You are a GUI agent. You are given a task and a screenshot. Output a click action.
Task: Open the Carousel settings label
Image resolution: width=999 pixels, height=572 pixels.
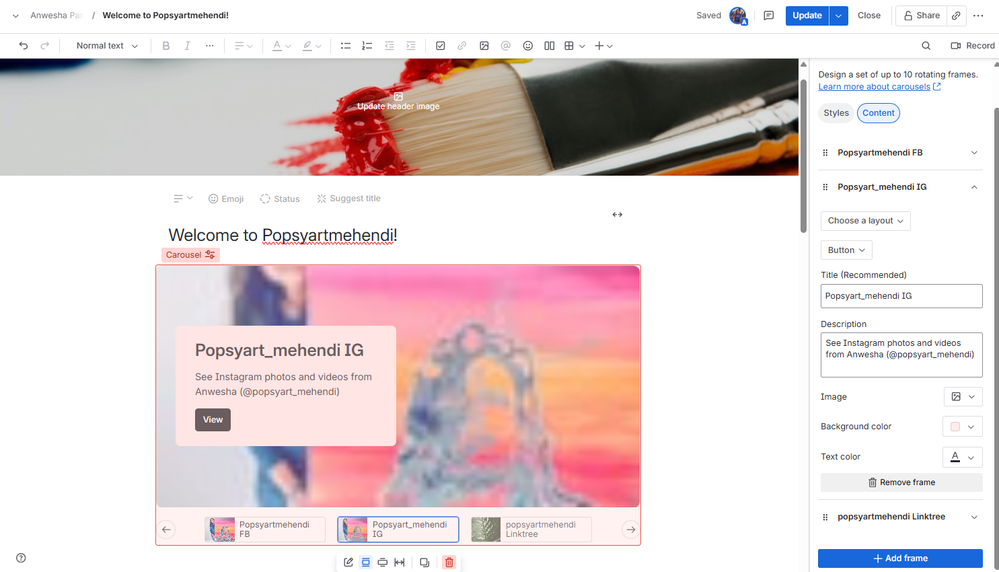(x=190, y=255)
